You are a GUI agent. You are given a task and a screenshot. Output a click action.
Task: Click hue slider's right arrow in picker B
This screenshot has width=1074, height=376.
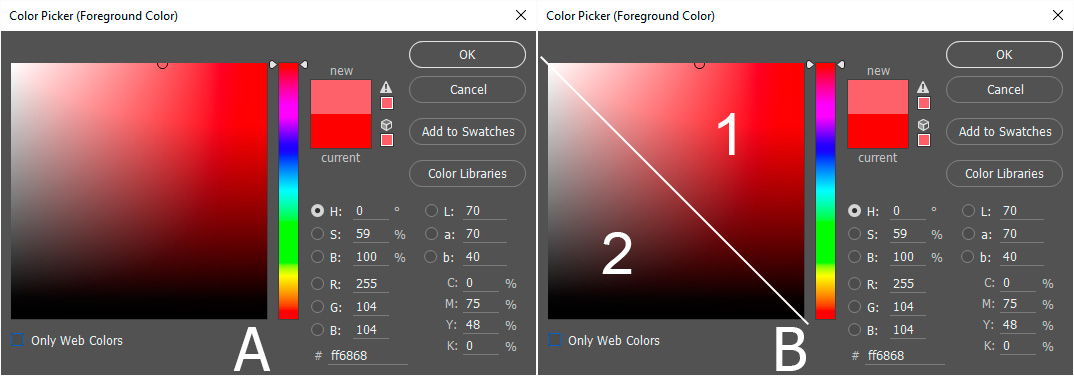(841, 64)
